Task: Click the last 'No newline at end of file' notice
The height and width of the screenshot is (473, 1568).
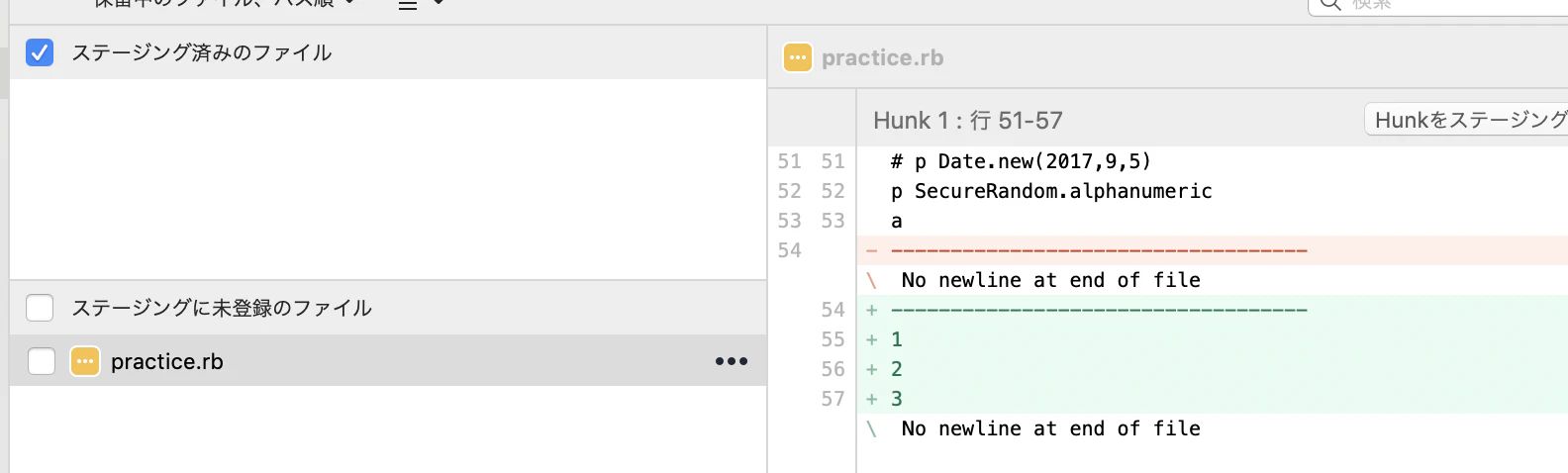Action: [1050, 428]
